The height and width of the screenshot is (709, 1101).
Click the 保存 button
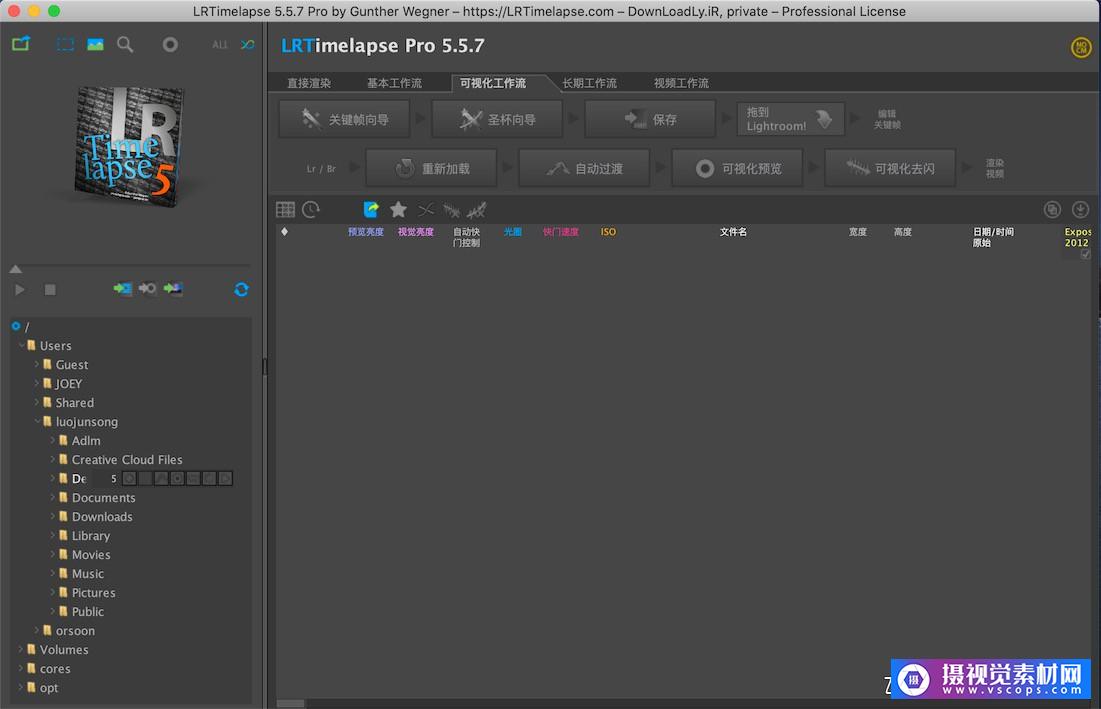coord(650,119)
